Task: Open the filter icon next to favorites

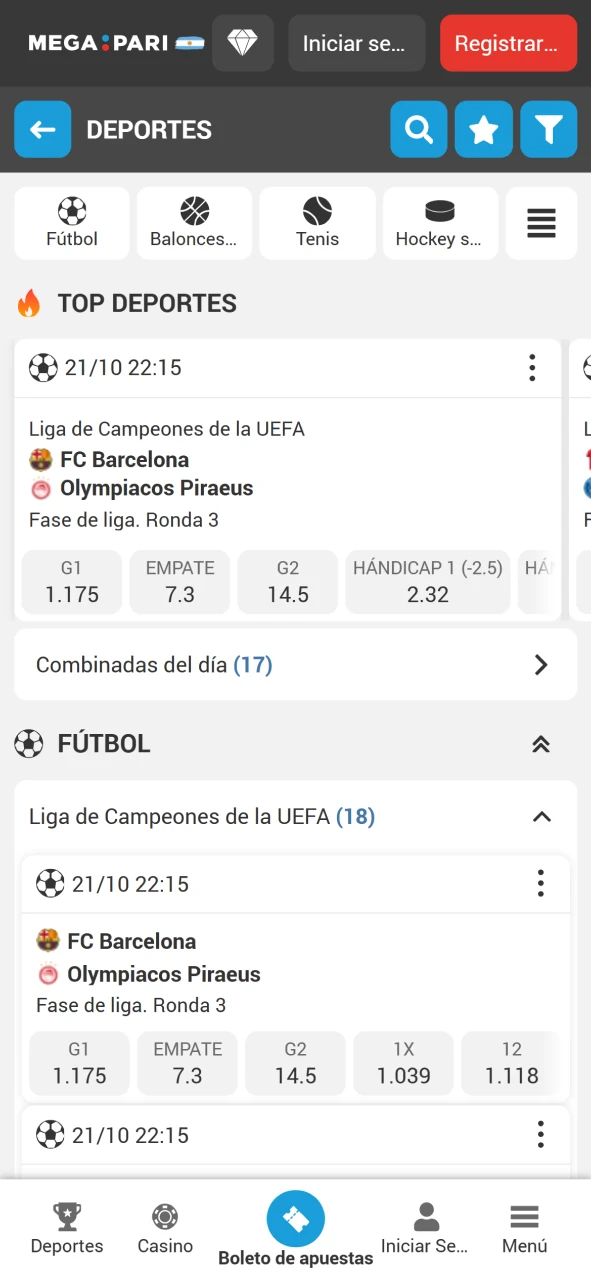Action: click(548, 129)
